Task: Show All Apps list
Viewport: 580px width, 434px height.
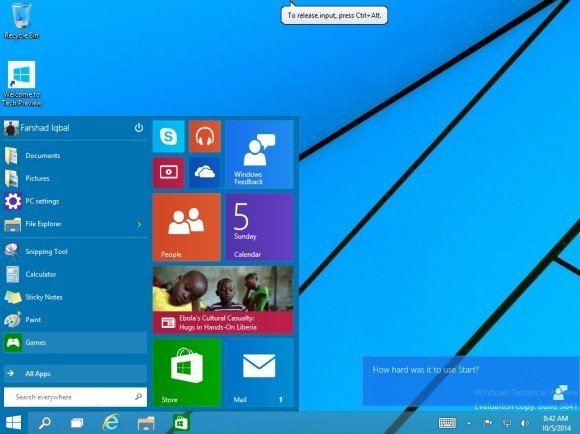Action: (75, 374)
